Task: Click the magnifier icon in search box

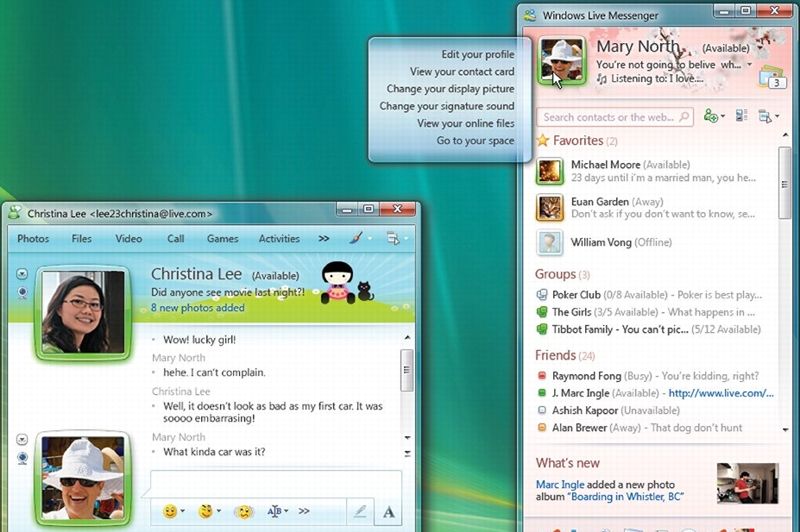Action: click(x=684, y=117)
